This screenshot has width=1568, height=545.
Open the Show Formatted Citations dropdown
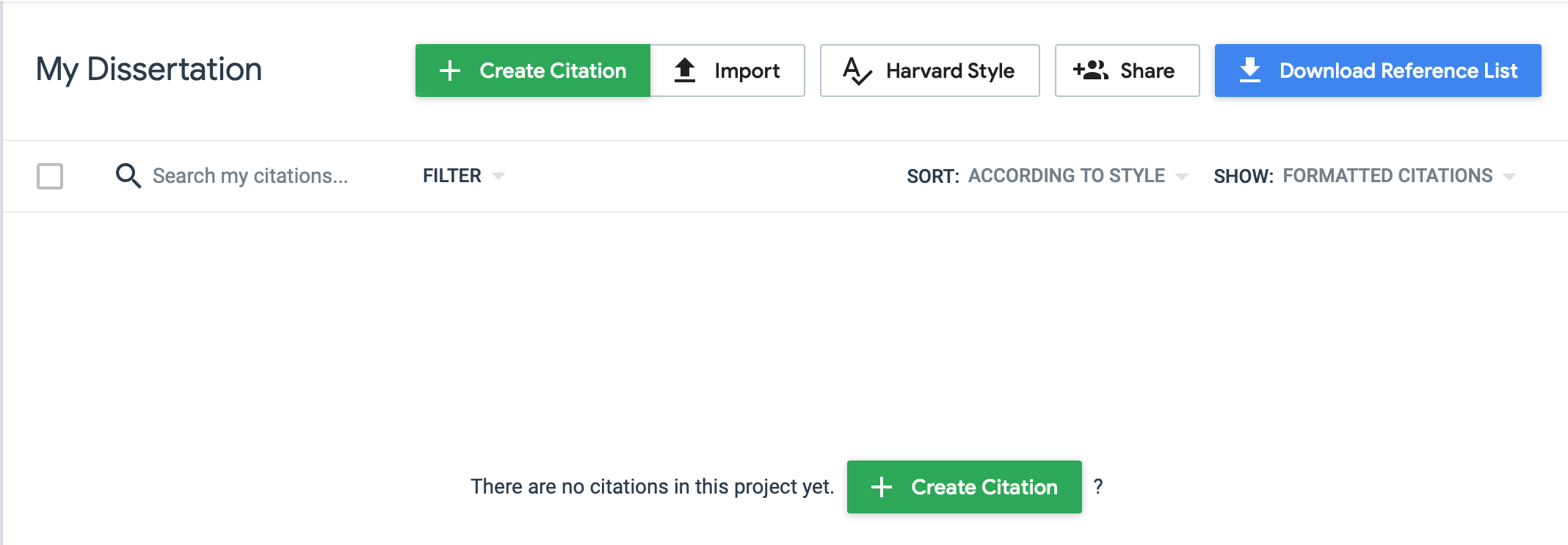(x=1398, y=176)
